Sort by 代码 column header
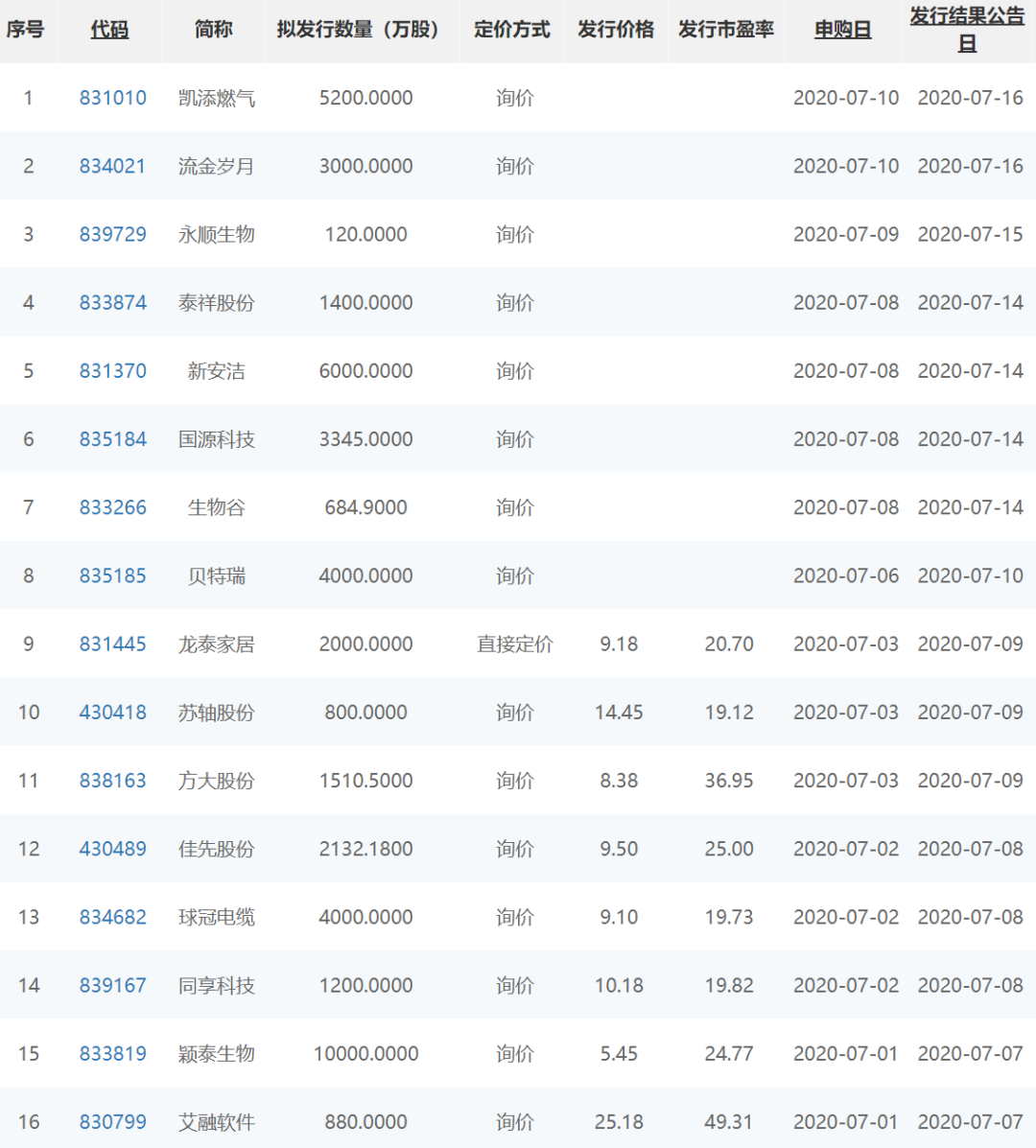 tap(109, 30)
